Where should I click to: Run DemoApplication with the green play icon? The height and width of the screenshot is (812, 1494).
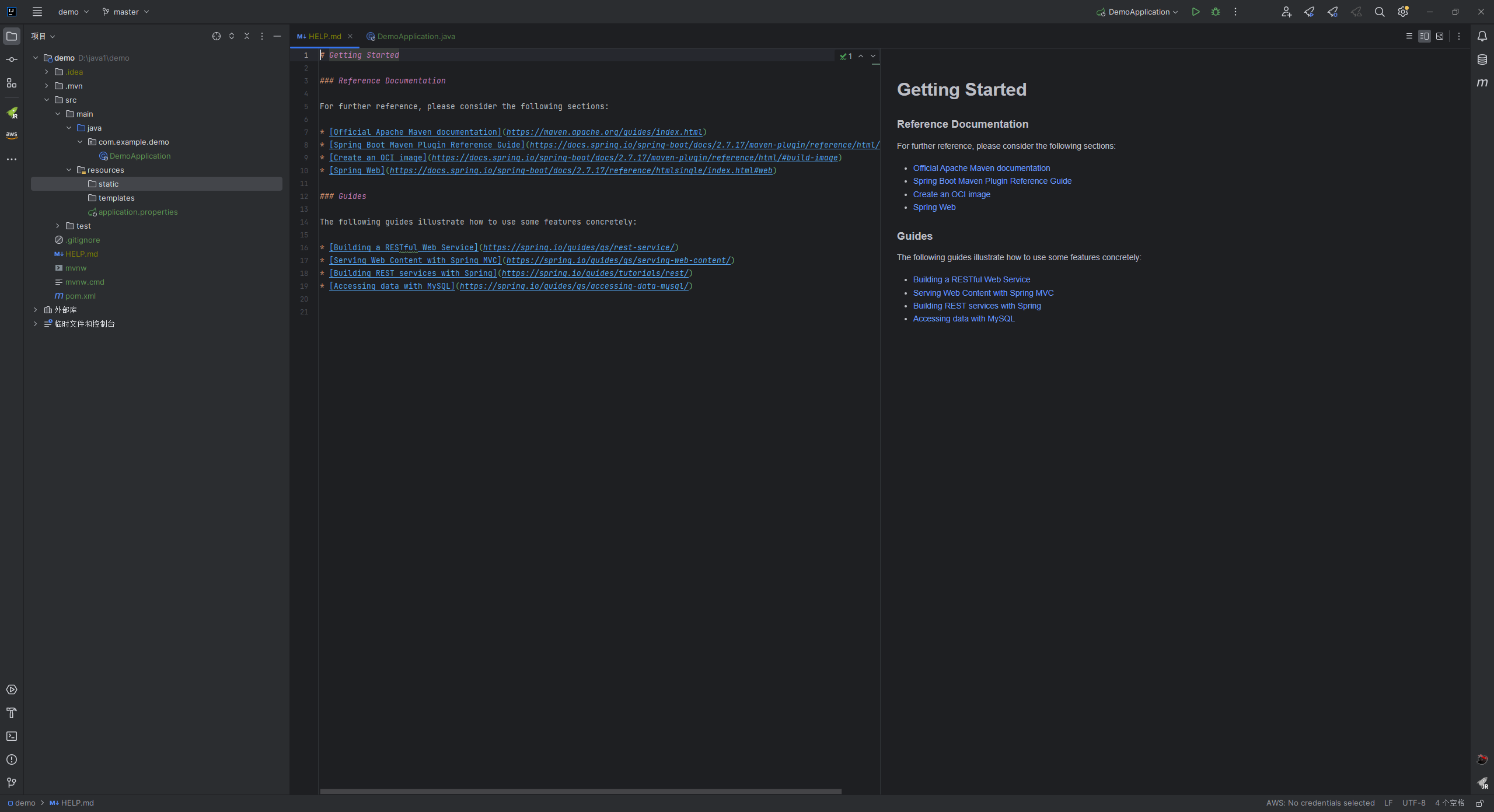[x=1195, y=12]
